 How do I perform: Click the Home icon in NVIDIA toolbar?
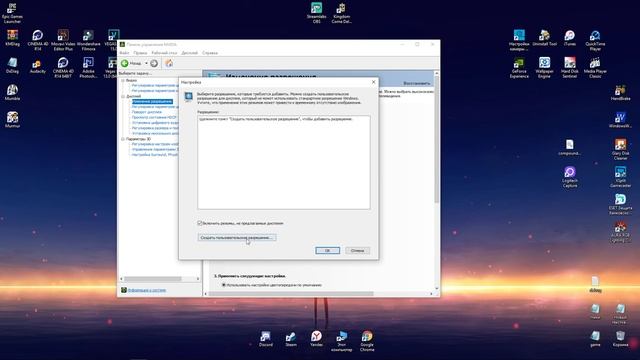click(x=169, y=63)
